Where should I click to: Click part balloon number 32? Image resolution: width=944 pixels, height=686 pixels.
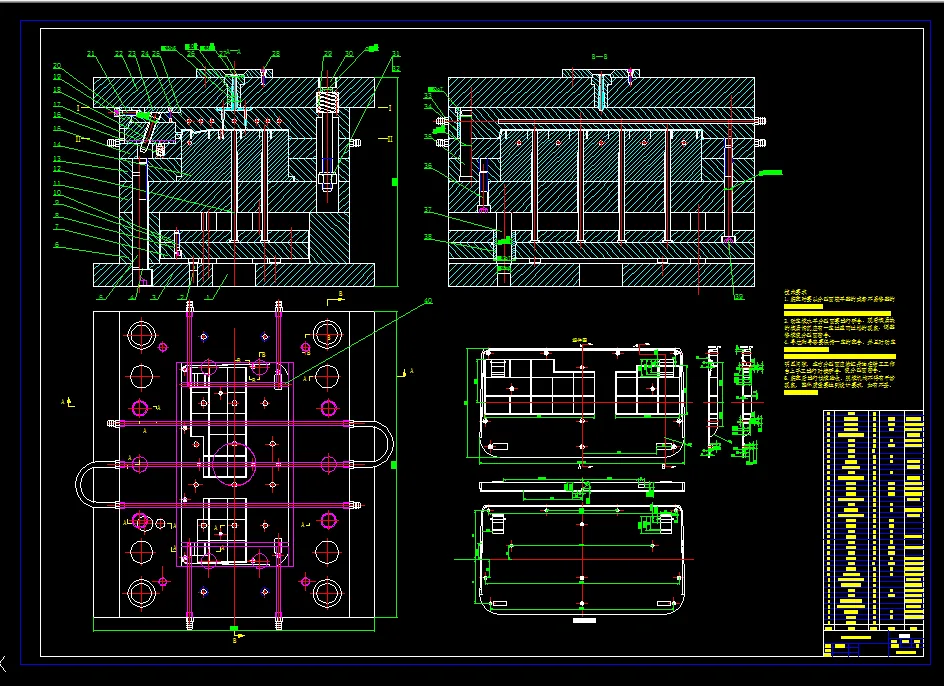coord(396,69)
